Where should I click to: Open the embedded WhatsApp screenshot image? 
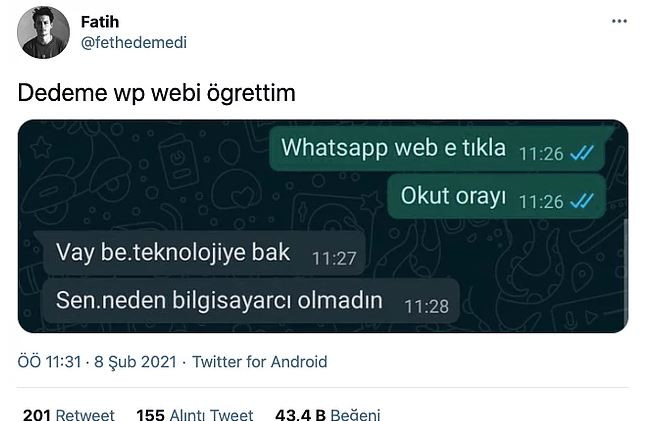pyautogui.click(x=323, y=226)
